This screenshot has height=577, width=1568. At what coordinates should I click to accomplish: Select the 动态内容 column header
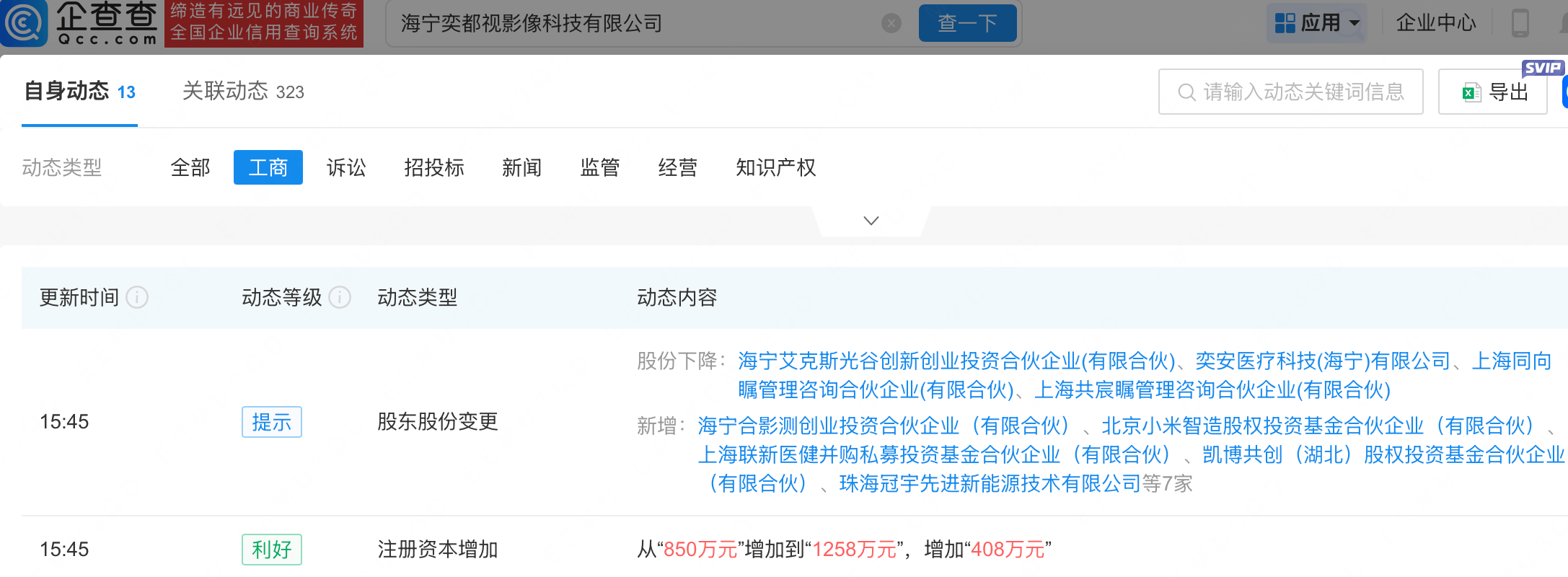(x=677, y=297)
